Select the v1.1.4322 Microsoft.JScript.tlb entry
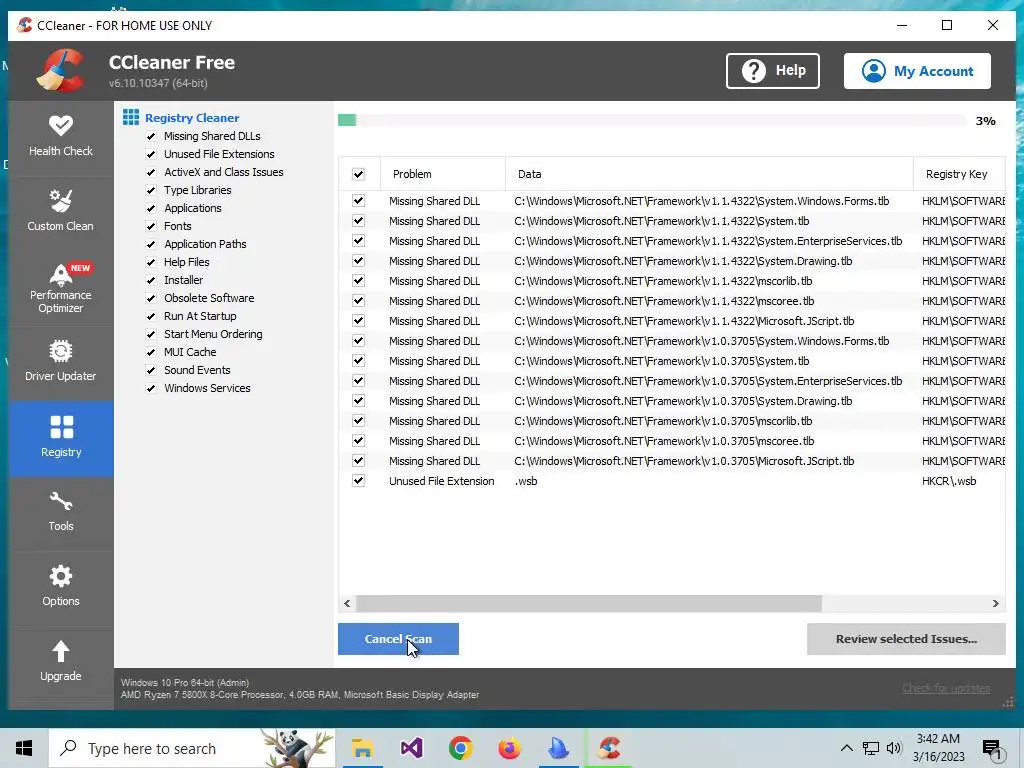The image size is (1024, 768). pos(672,321)
